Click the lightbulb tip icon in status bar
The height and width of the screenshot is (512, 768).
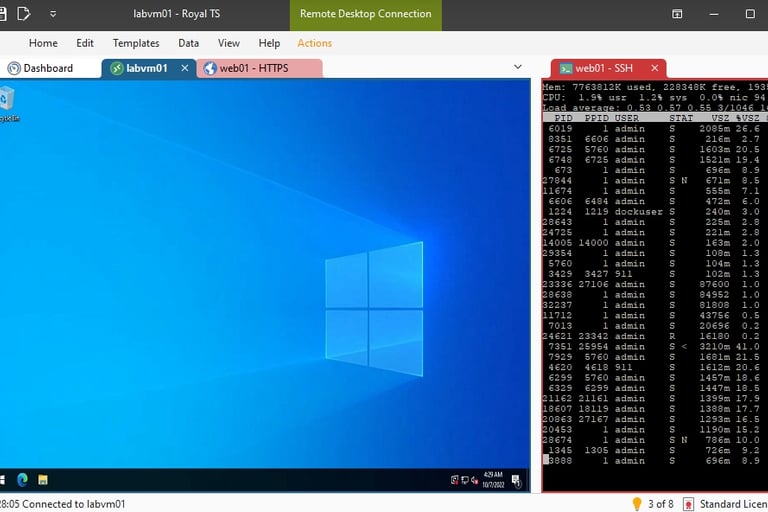pyautogui.click(x=637, y=504)
